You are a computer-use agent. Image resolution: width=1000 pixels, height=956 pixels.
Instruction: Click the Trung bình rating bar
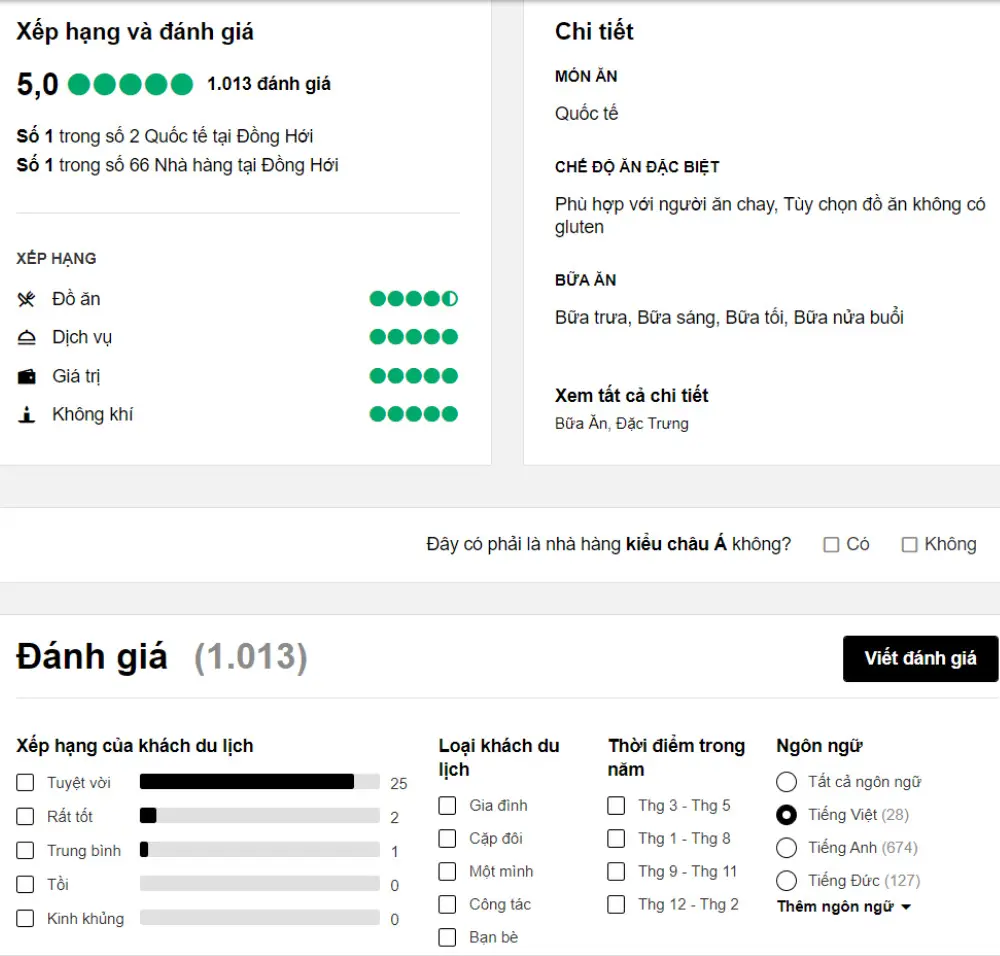pyautogui.click(x=260, y=849)
